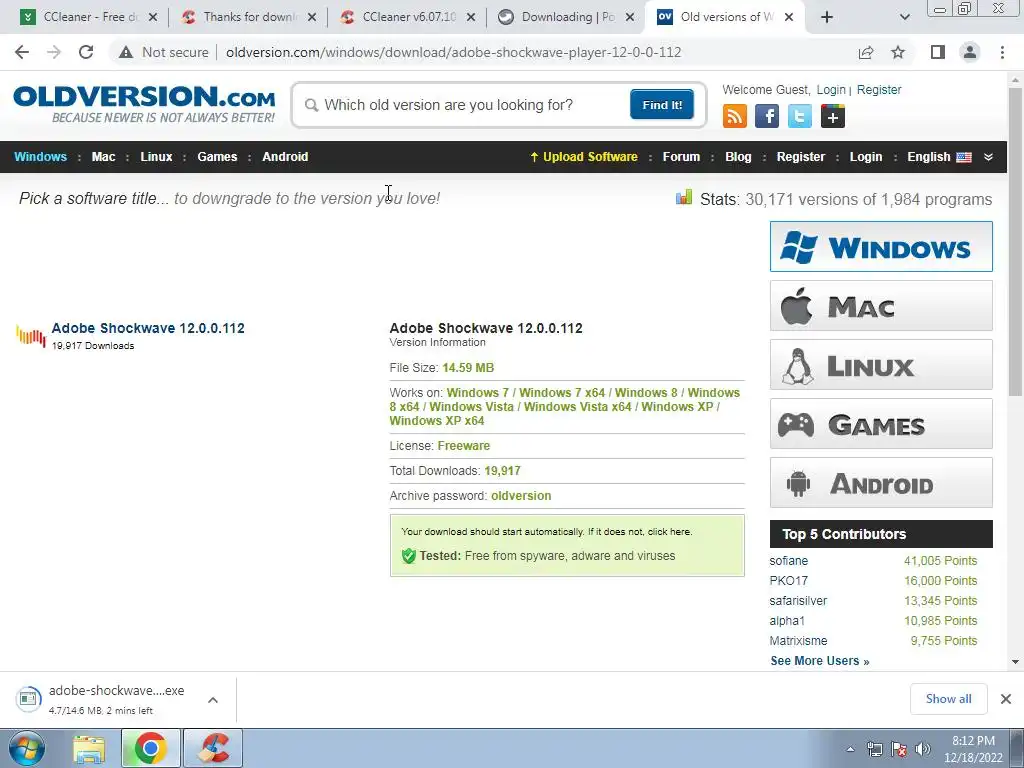Click the large Games platform button
The image size is (1024, 768).
pyautogui.click(x=881, y=424)
